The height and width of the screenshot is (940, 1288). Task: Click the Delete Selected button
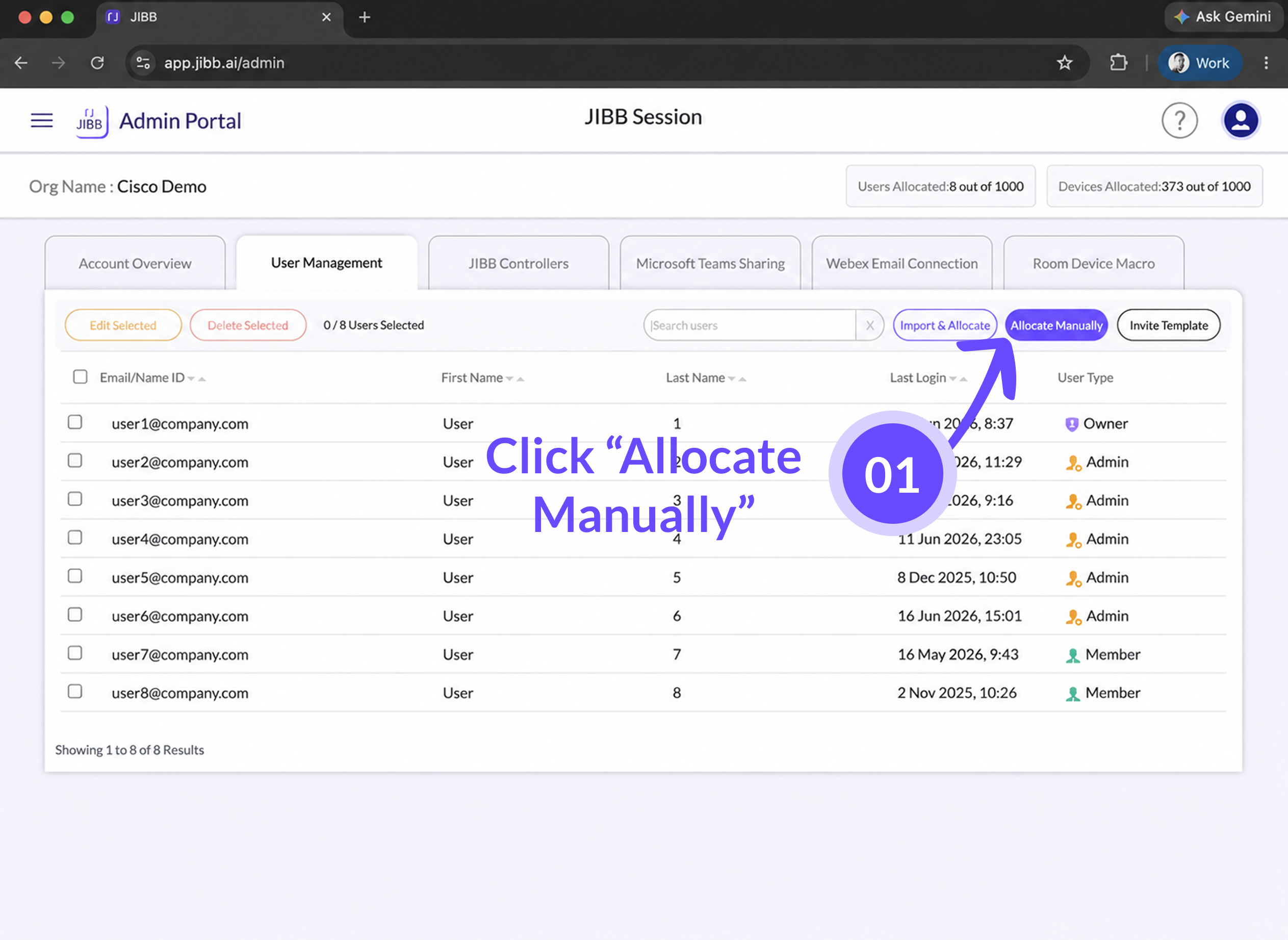click(248, 325)
